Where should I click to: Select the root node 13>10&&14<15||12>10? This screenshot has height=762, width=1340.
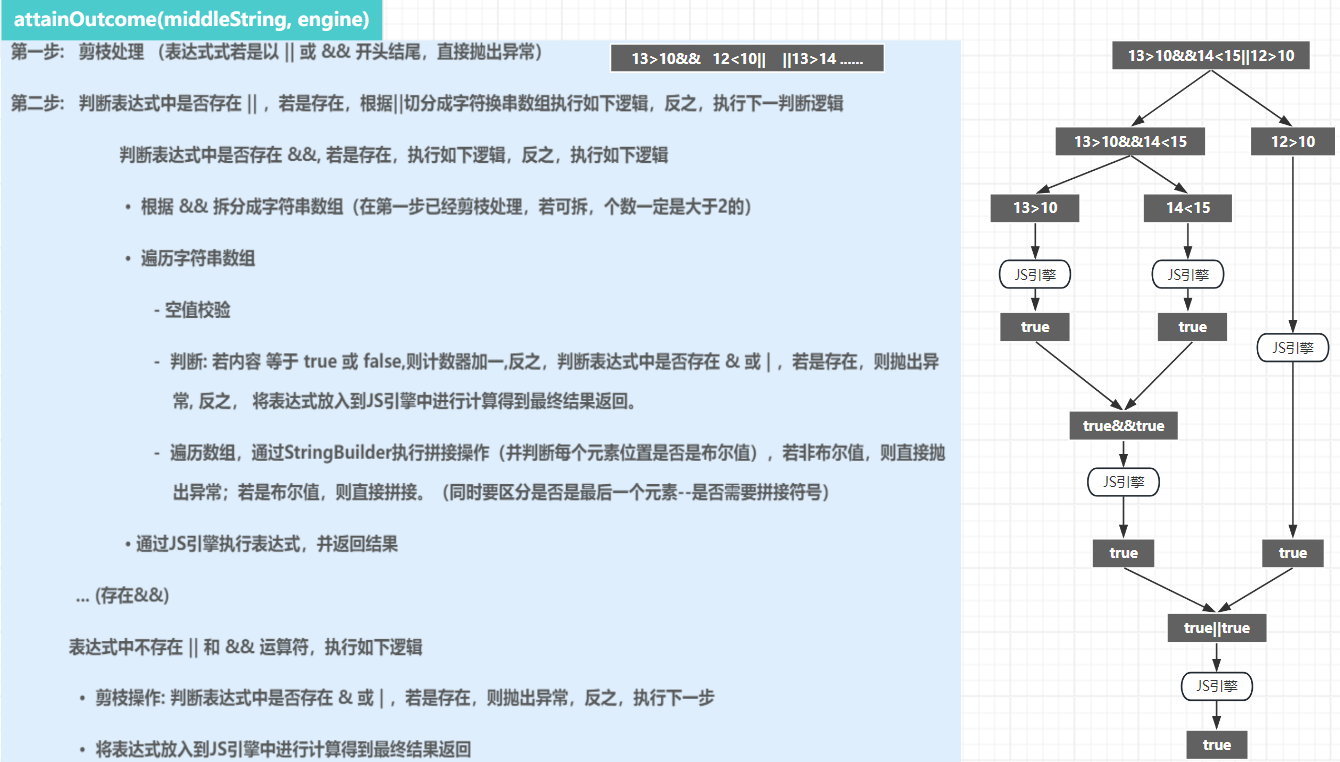pos(1211,56)
